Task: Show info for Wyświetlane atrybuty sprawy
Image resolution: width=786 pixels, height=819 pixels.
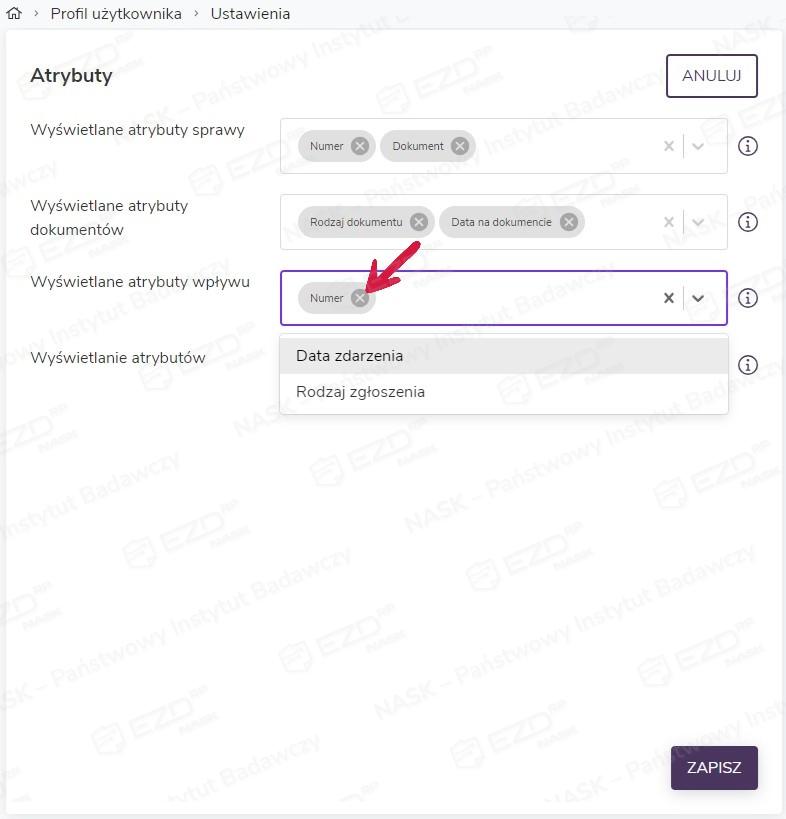Action: point(747,146)
